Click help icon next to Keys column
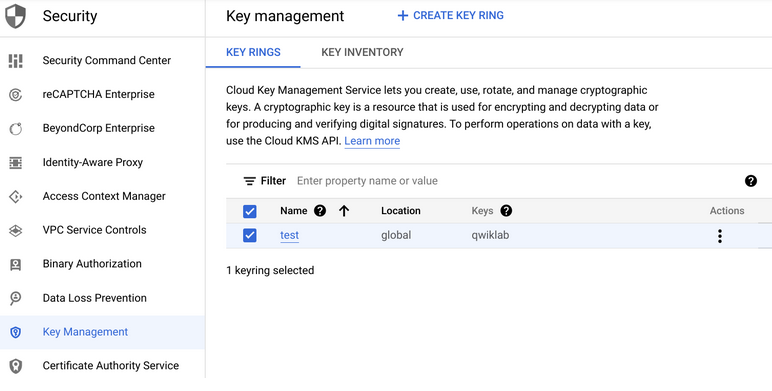Screen dimensions: 772x391 click(x=506, y=211)
